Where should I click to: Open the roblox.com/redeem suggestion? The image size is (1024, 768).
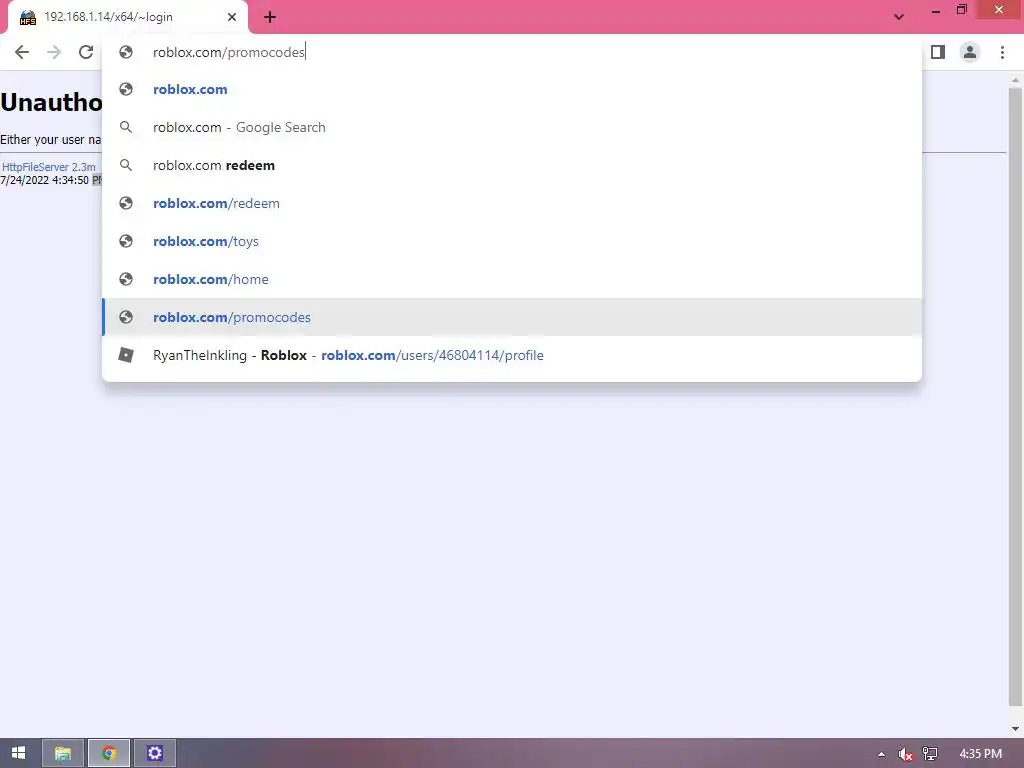(512, 203)
